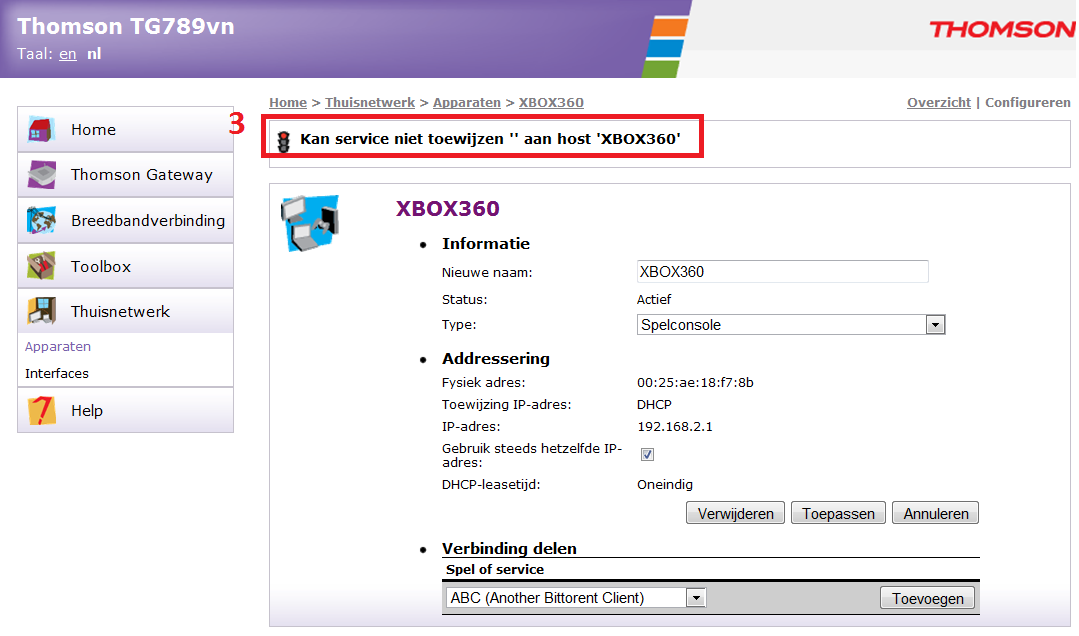The width and height of the screenshot is (1079, 636).
Task: Click the Toepassen button
Action: pos(838,513)
